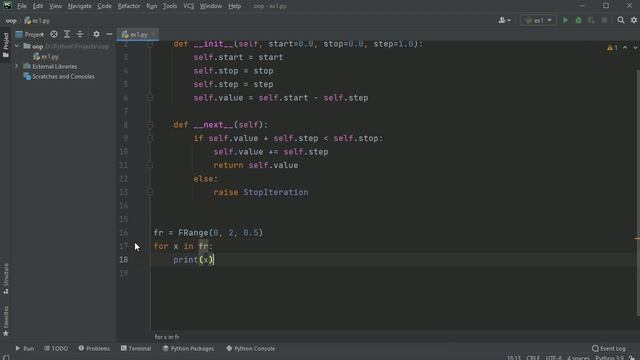Image resolution: width=640 pixels, height=360 pixels.
Task: Click CRLF line separator in status bar
Action: 533,358
